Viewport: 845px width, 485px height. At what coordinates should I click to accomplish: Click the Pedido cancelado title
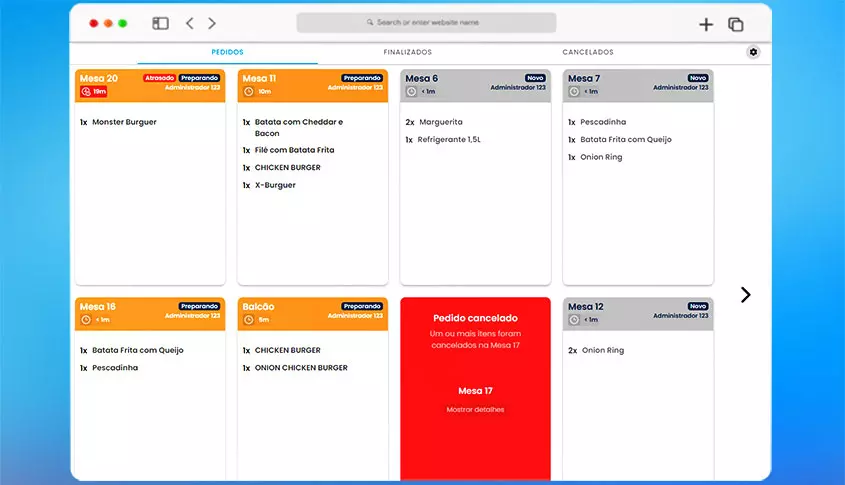click(475, 318)
